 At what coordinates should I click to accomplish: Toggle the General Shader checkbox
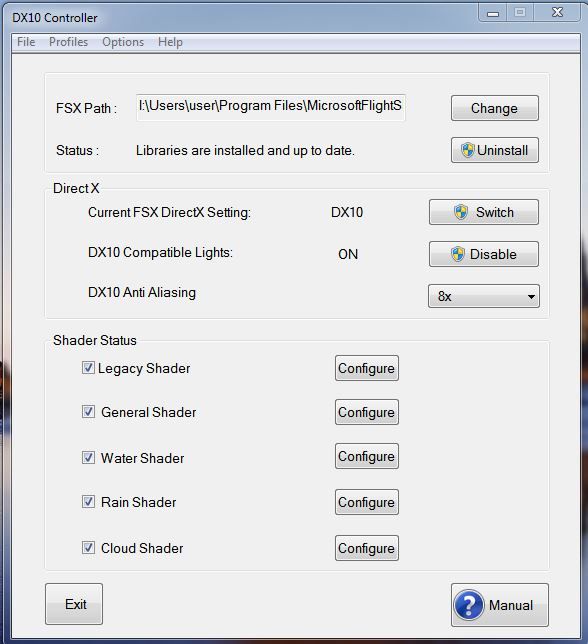coord(88,412)
